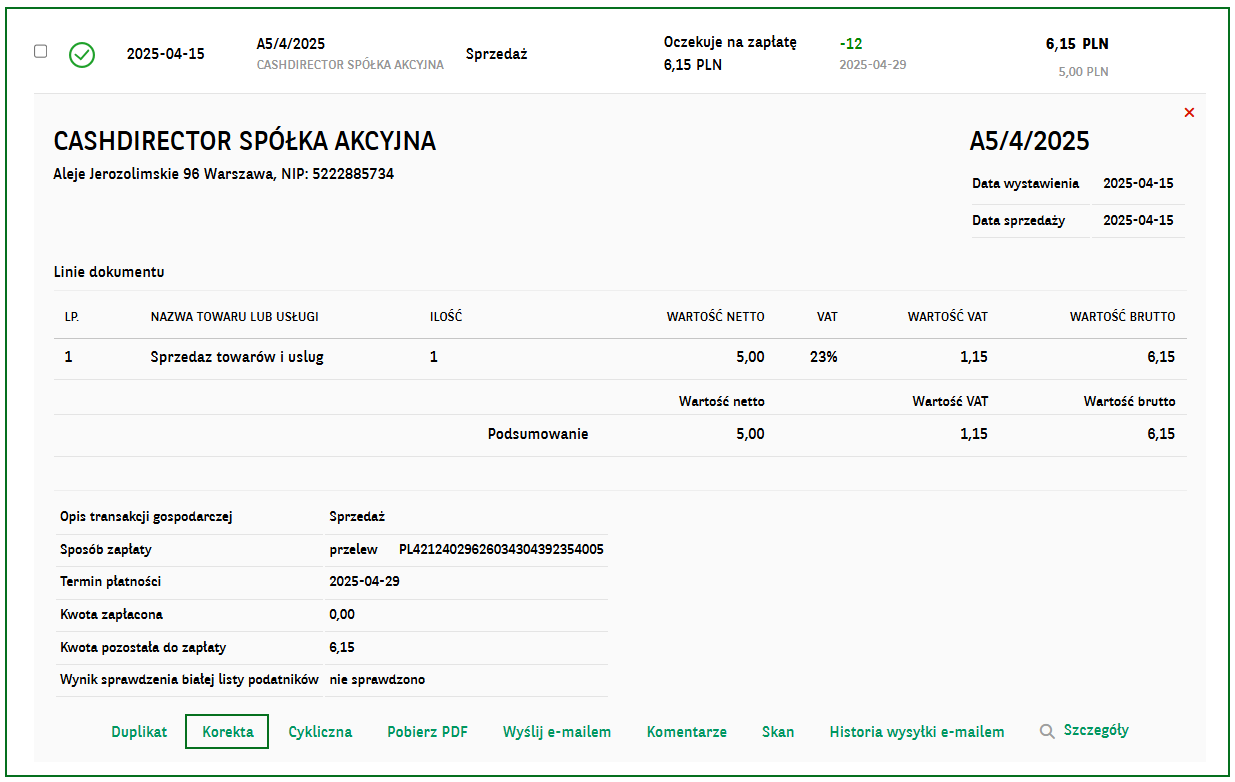The image size is (1235, 782).
Task: Click the magnifier icon beside Szczegóły
Action: coord(1047,732)
